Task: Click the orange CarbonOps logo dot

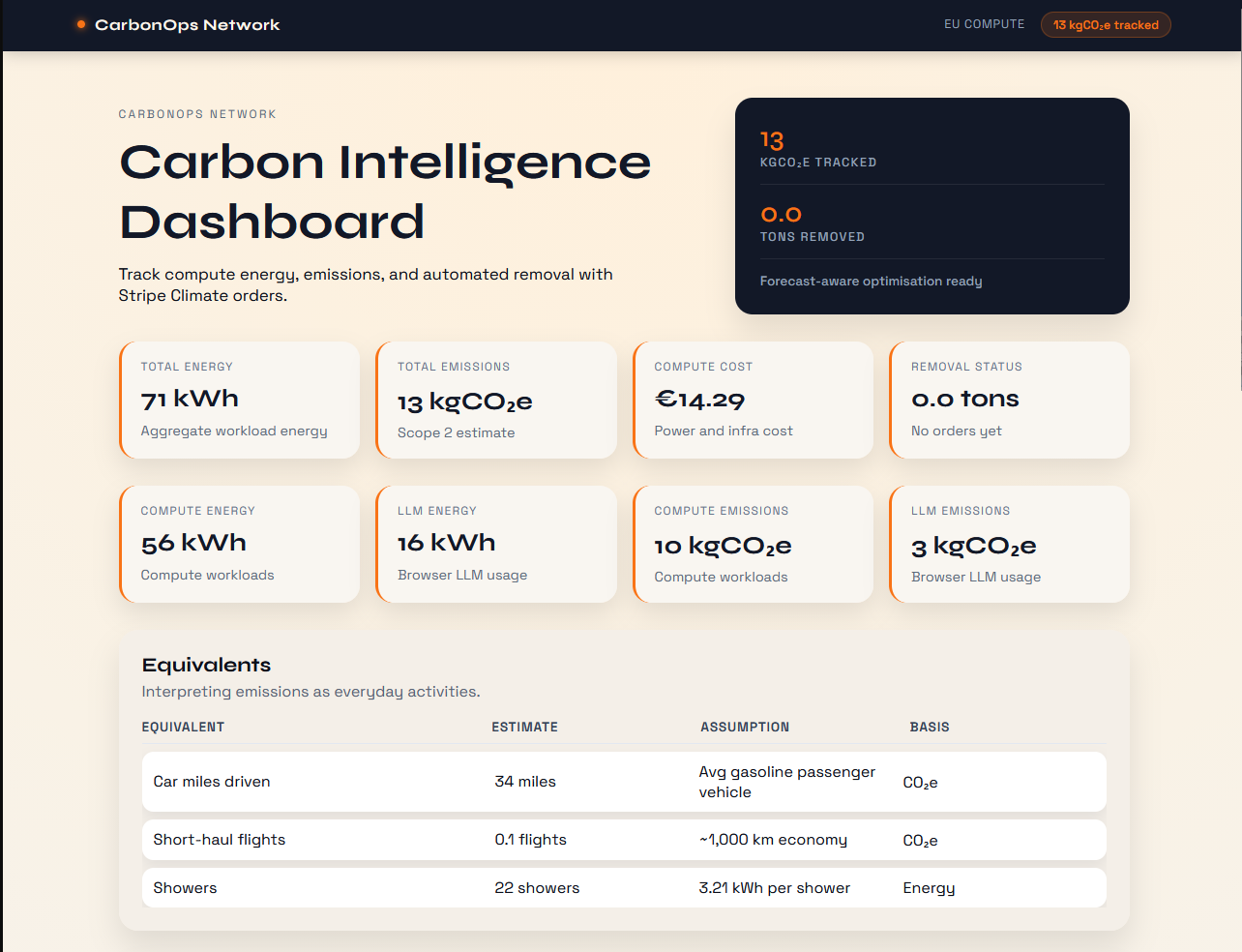Action: 80,24
